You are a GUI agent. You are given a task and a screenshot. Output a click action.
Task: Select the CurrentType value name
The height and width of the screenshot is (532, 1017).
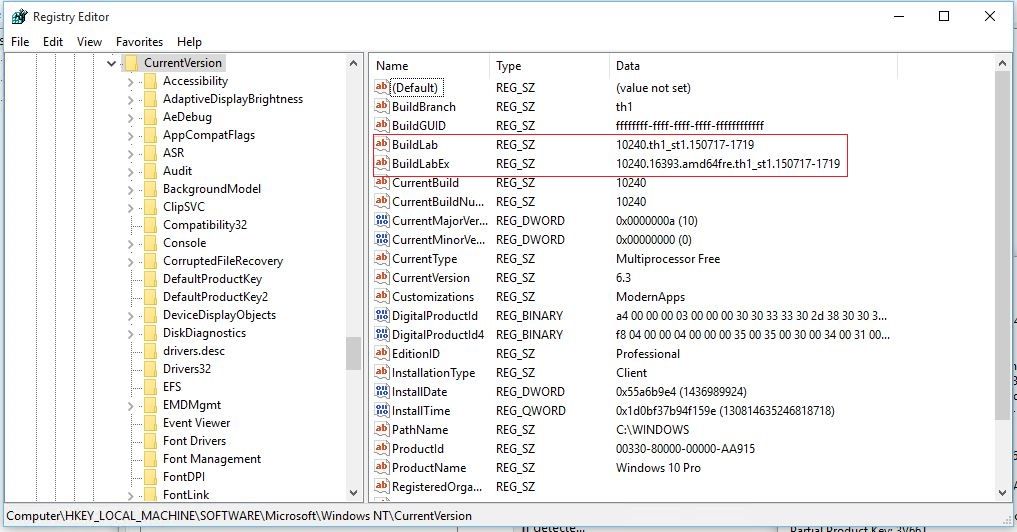pyautogui.click(x=424, y=258)
